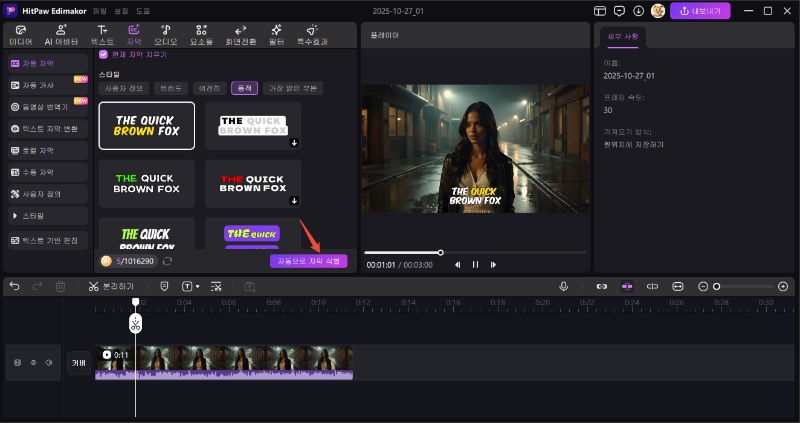This screenshot has height=423, width=800.
Task: Open the text (T) dropdown in the timeline toolbar
Action: (190, 286)
